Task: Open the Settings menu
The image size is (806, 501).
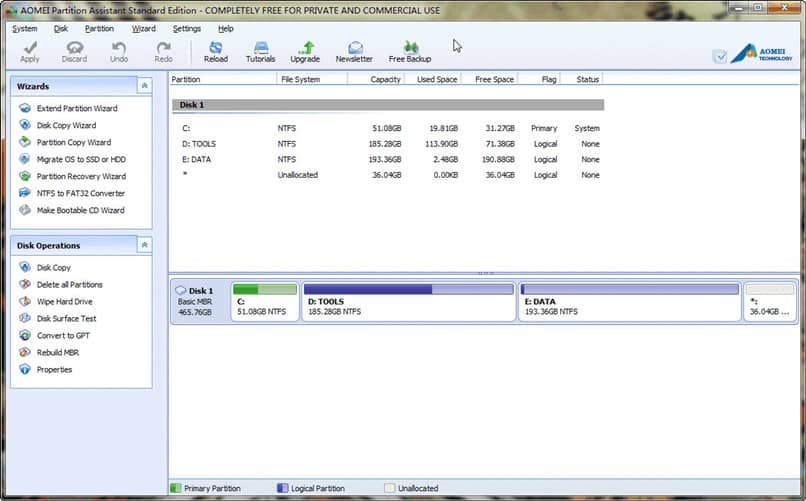Action: point(186,29)
